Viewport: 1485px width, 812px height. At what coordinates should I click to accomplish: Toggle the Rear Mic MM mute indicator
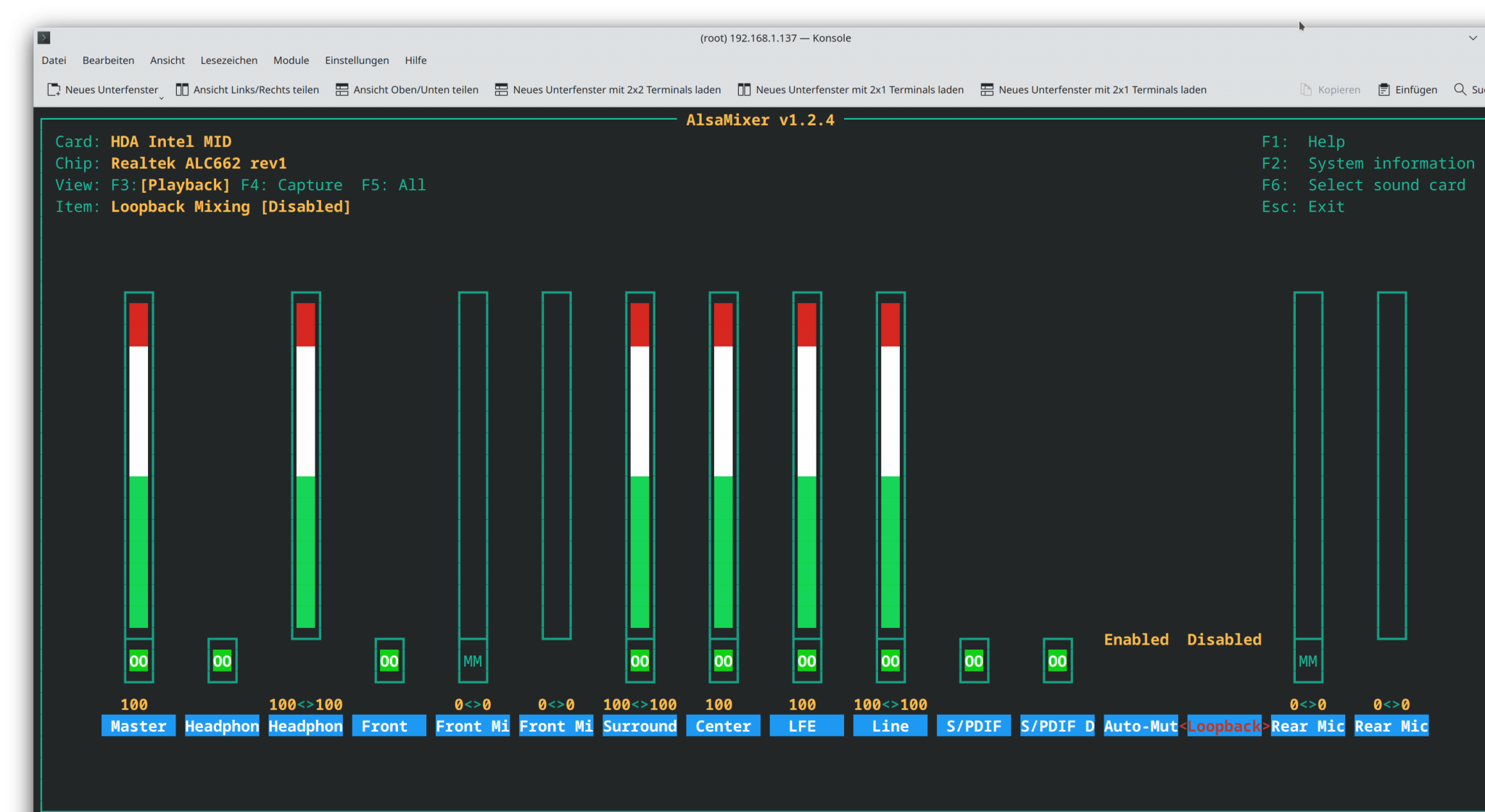click(1308, 661)
